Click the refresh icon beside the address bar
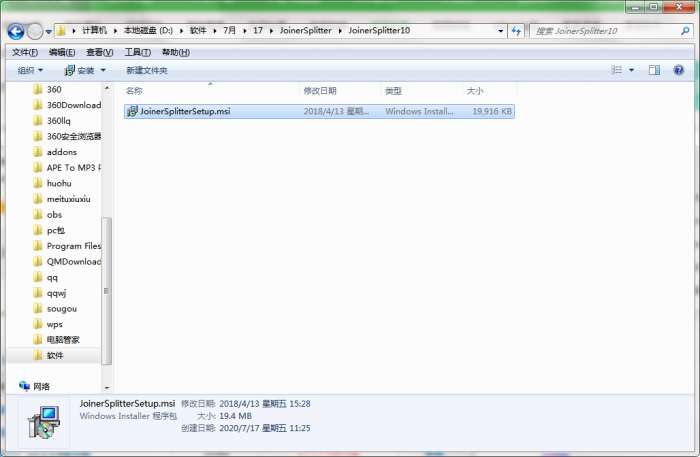This screenshot has height=457, width=700. (x=517, y=31)
